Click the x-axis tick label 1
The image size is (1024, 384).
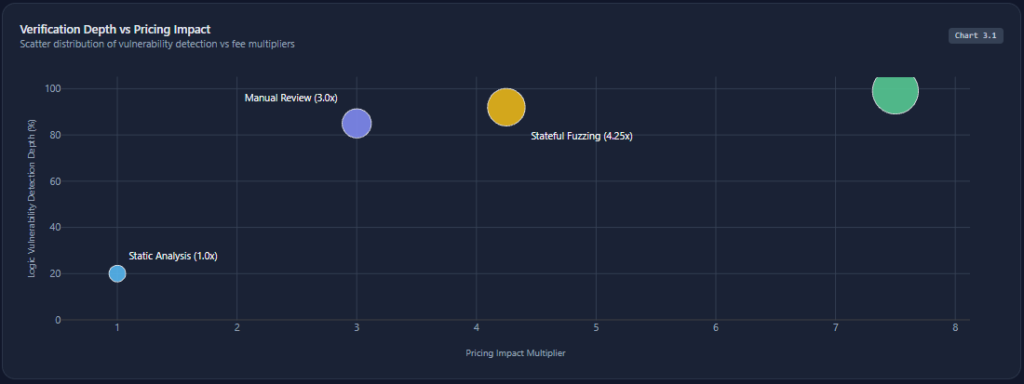coord(118,328)
